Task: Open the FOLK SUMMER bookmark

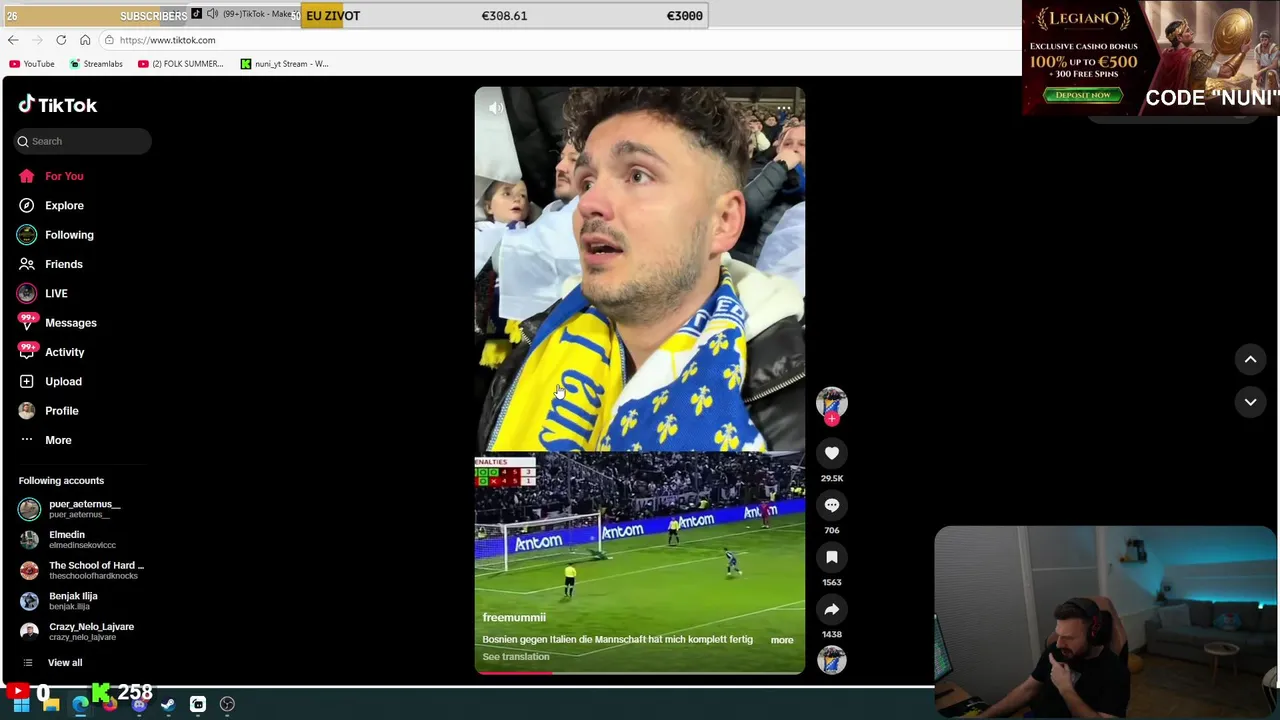Action: (x=181, y=64)
